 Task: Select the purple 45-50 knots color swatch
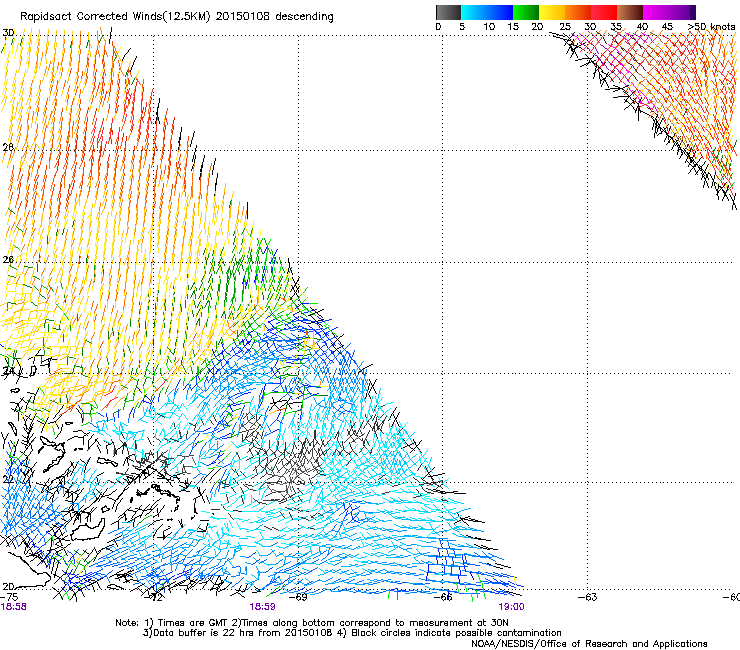click(682, 12)
